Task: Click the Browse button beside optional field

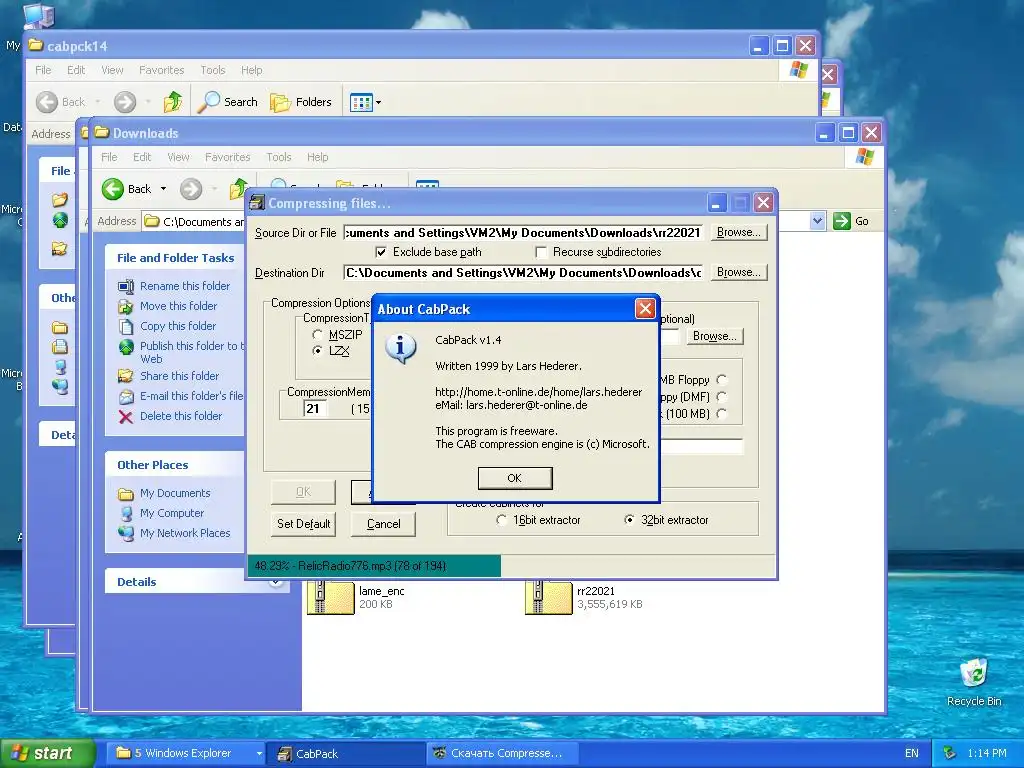Action: 714,336
